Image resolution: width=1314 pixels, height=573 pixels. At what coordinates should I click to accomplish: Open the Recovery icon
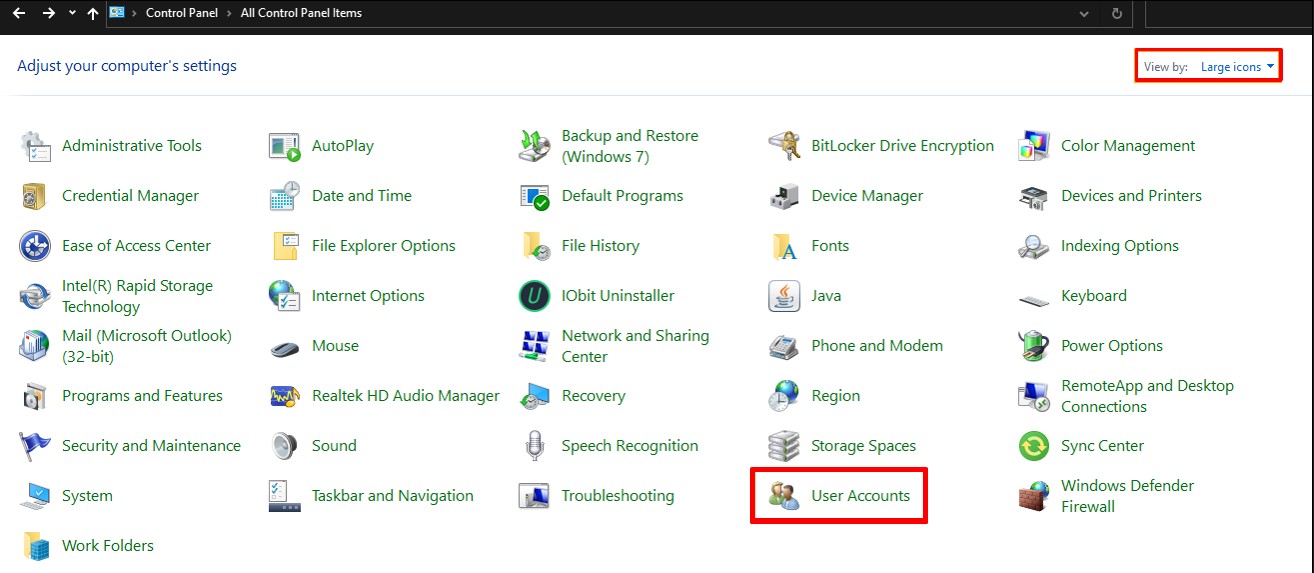click(x=535, y=396)
